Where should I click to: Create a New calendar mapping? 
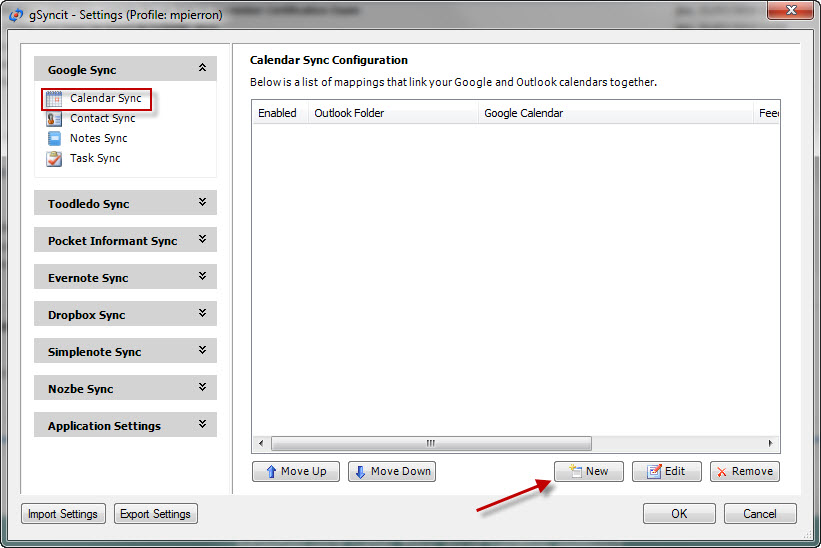click(x=589, y=471)
